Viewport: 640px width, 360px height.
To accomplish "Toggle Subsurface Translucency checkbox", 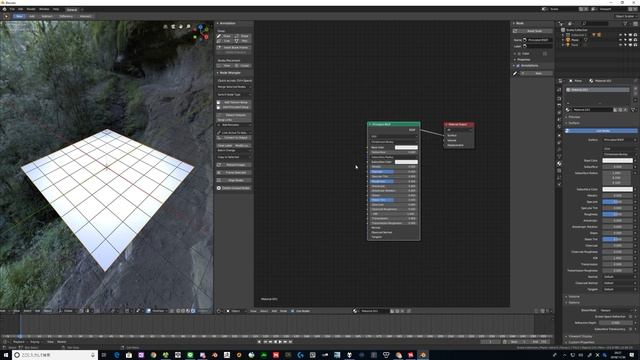I will point(631,329).
